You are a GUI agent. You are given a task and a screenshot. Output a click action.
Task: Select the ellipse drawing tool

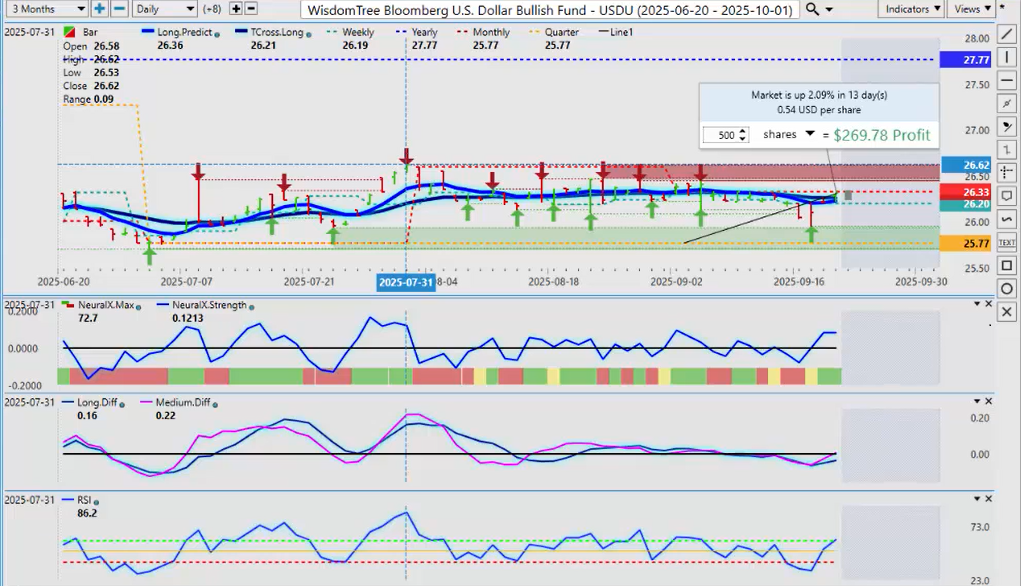pos(1007,289)
